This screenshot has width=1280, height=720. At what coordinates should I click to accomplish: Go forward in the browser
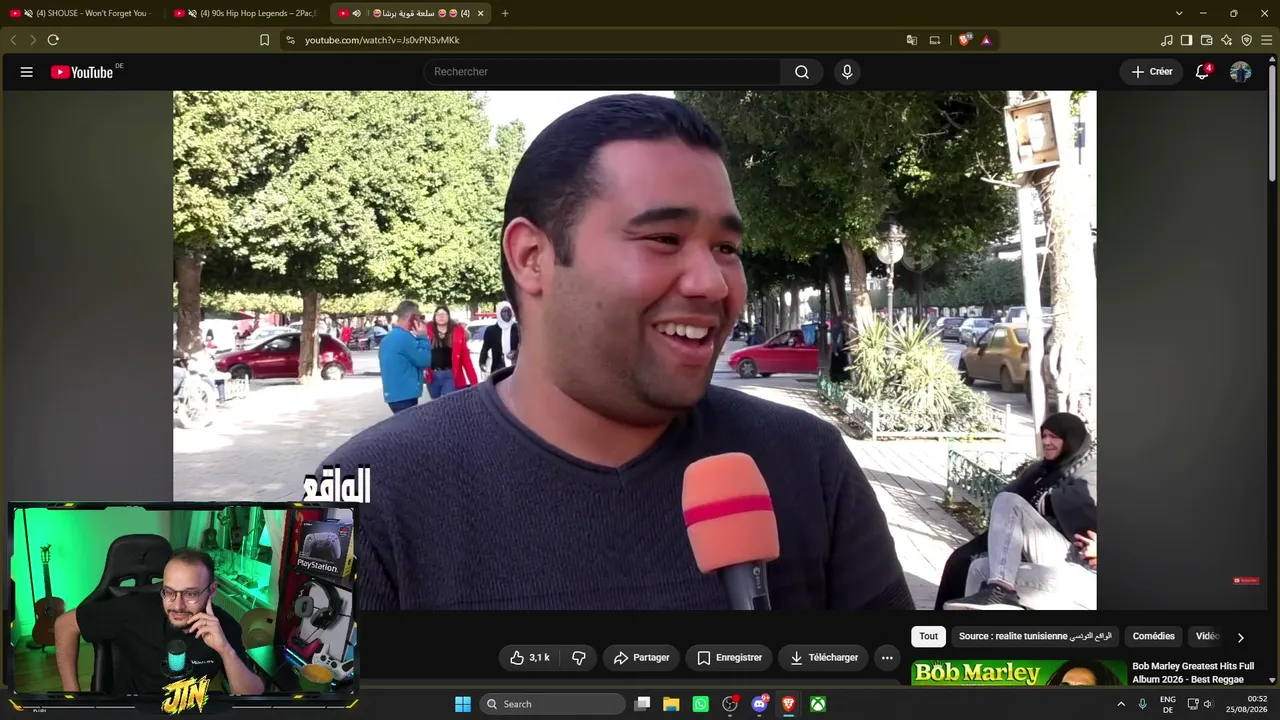(33, 40)
